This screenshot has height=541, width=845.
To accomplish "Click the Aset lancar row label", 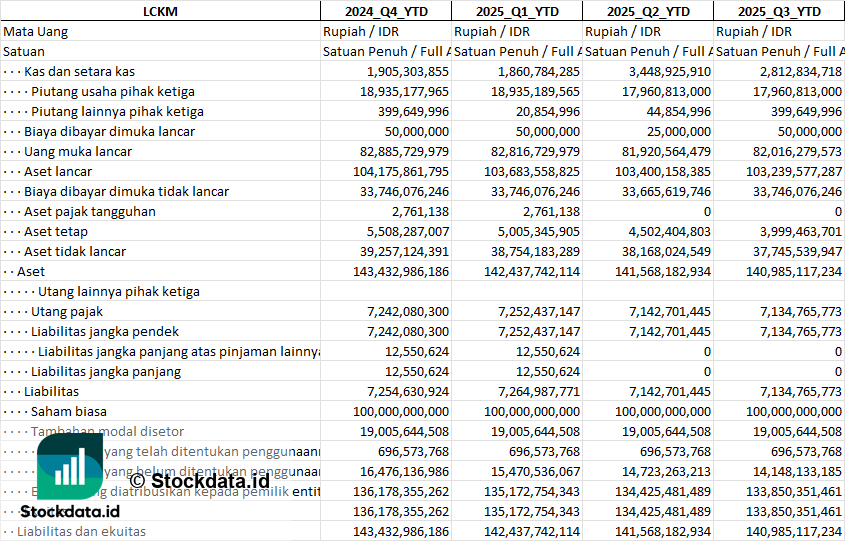I will click(x=58, y=171).
